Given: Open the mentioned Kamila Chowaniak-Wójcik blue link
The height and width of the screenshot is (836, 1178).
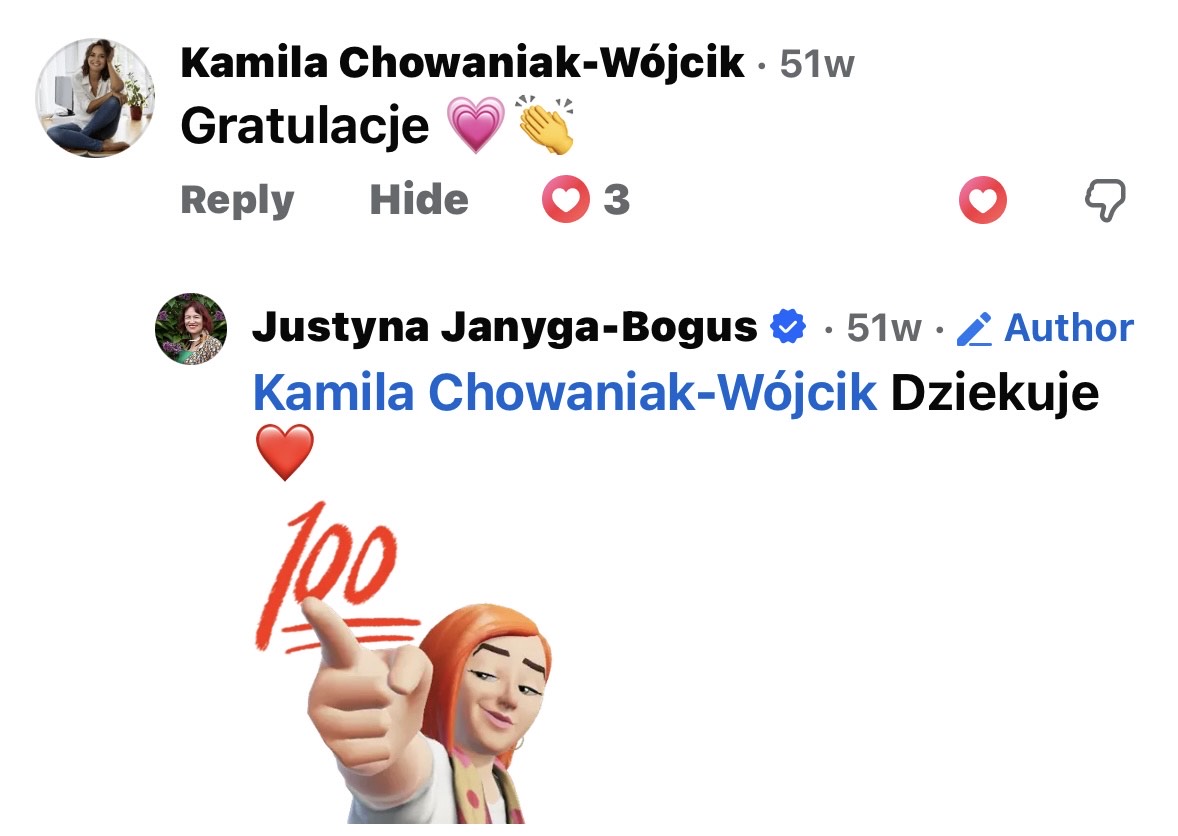Looking at the screenshot, I should point(565,393).
